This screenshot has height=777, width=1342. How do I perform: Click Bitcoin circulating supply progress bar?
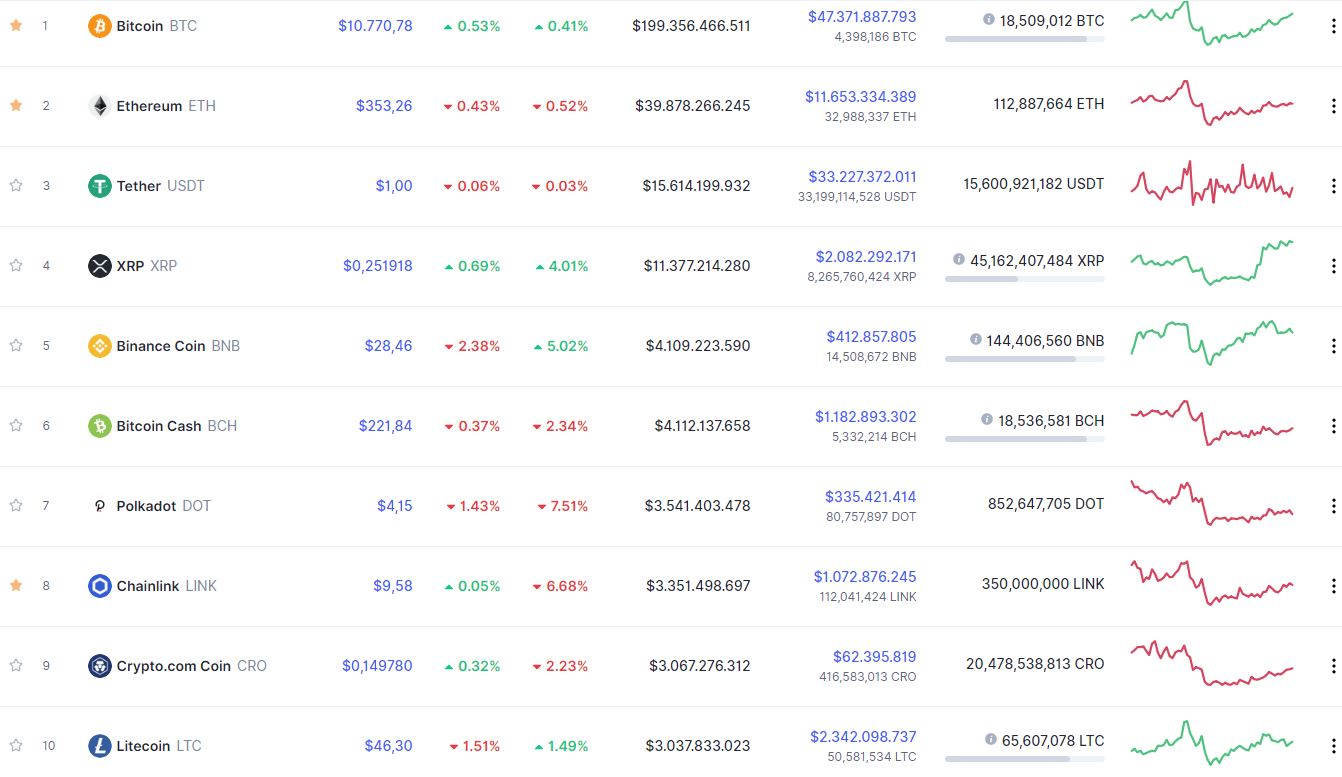1025,39
